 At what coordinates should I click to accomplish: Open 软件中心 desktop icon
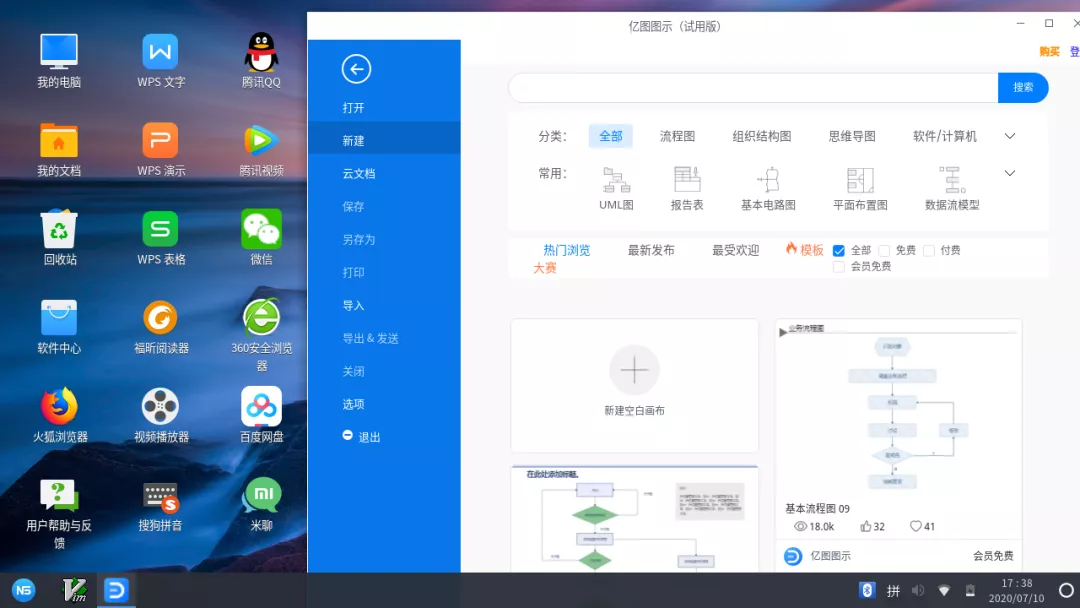(x=59, y=326)
